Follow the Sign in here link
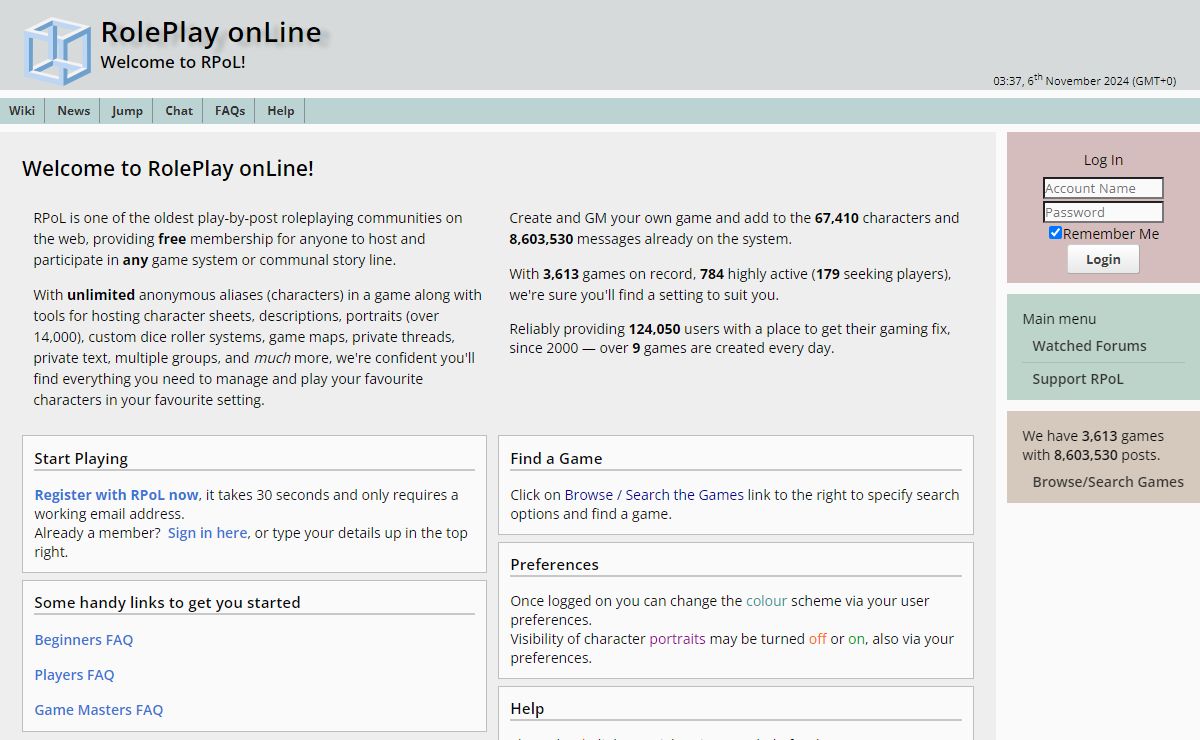The width and height of the screenshot is (1200, 740). coord(207,533)
